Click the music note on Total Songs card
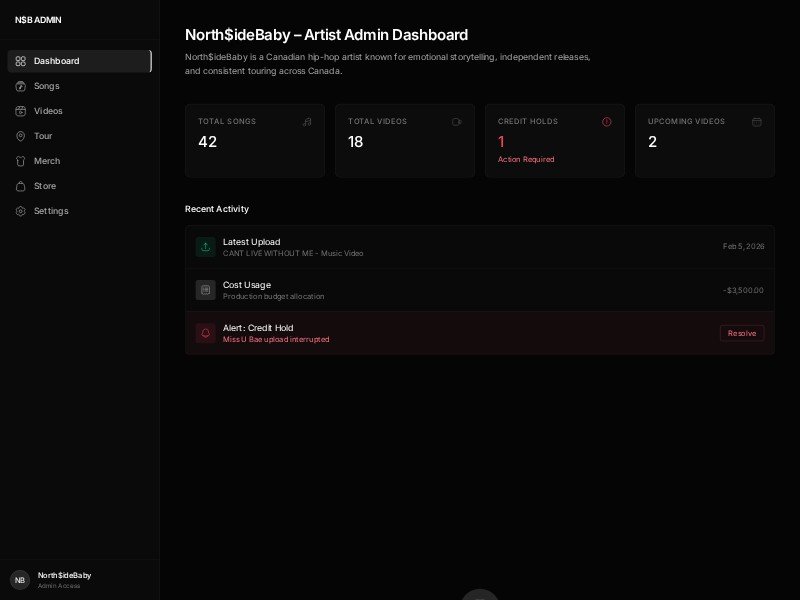The image size is (800, 600). 307,122
